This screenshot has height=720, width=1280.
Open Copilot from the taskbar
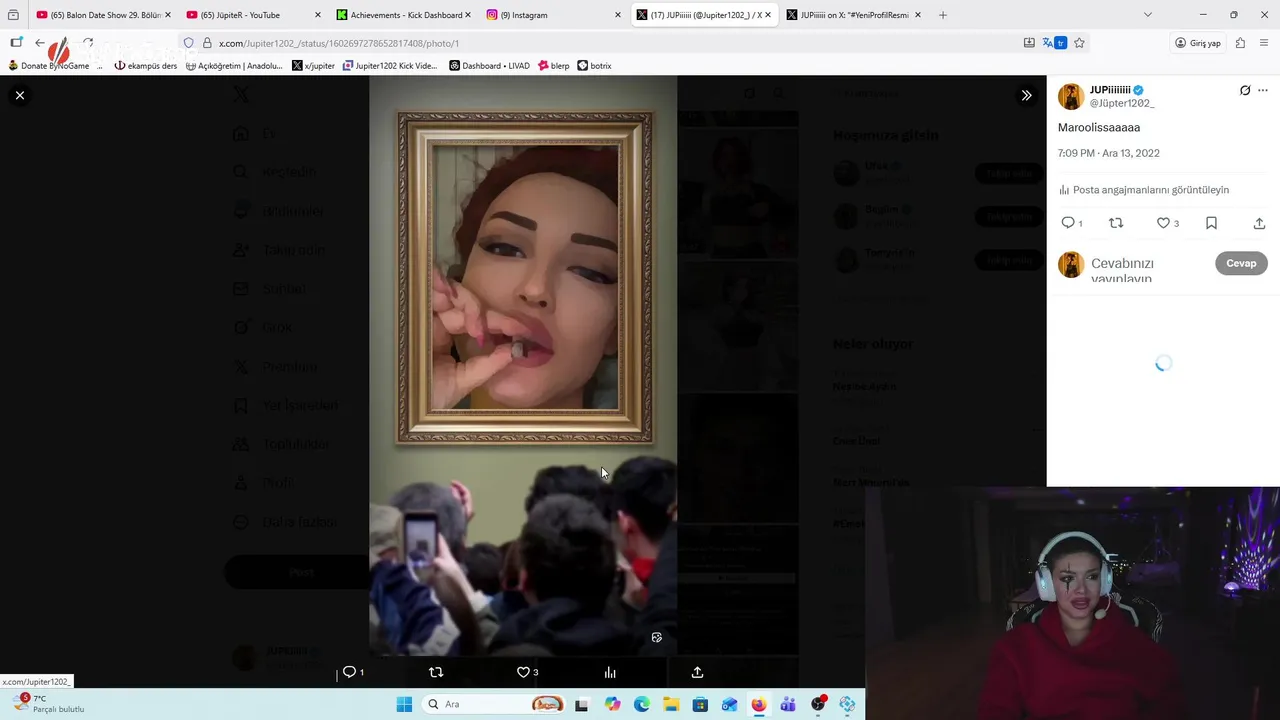[612, 704]
